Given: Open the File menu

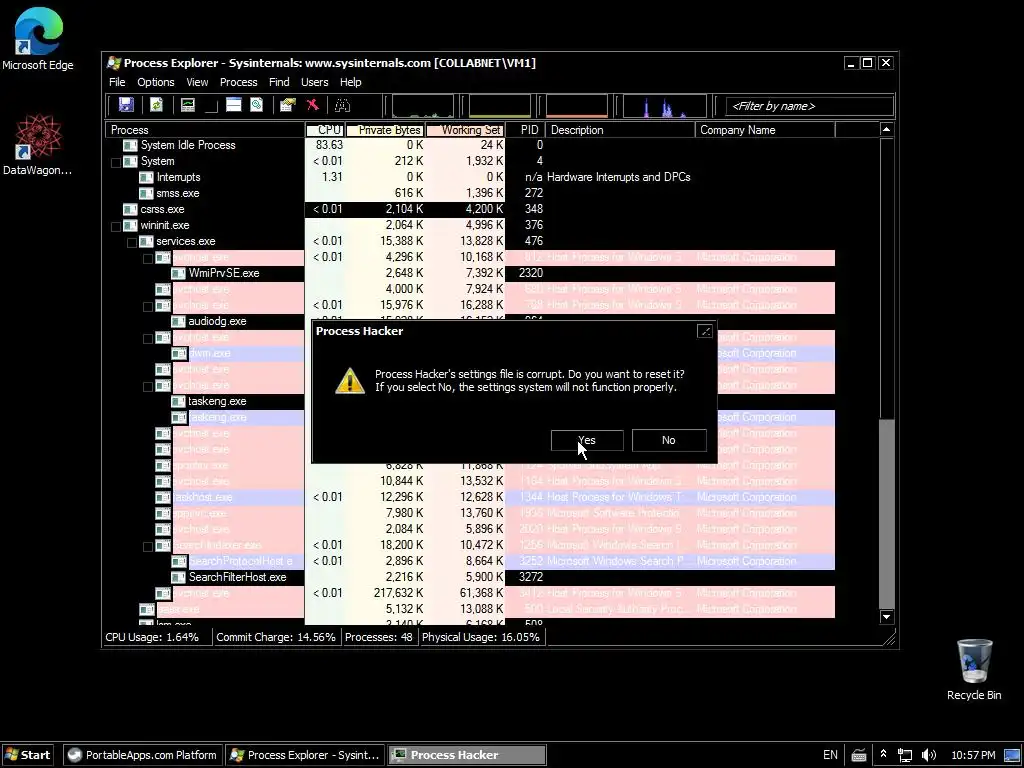Looking at the screenshot, I should click(x=117, y=82).
